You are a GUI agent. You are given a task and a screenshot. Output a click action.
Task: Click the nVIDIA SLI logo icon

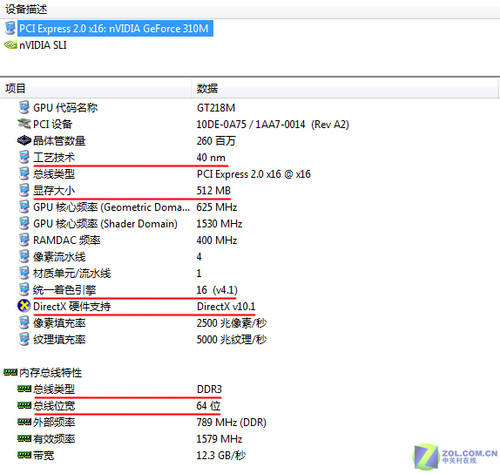[x=10, y=45]
